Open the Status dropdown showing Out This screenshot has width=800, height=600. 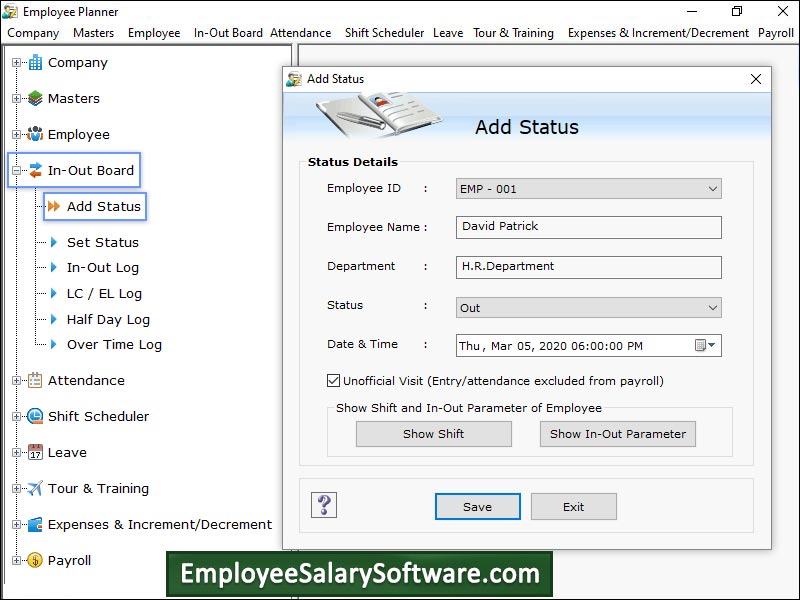[712, 308]
